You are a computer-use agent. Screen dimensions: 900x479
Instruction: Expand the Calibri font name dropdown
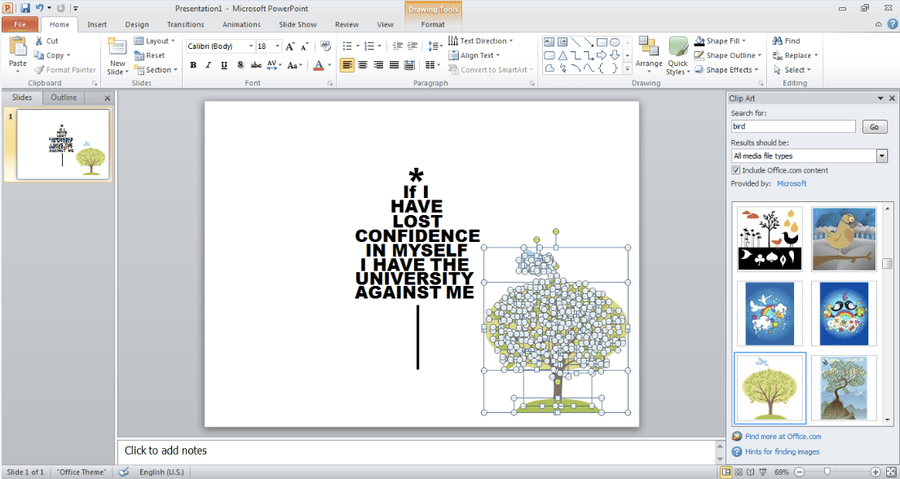[251, 46]
